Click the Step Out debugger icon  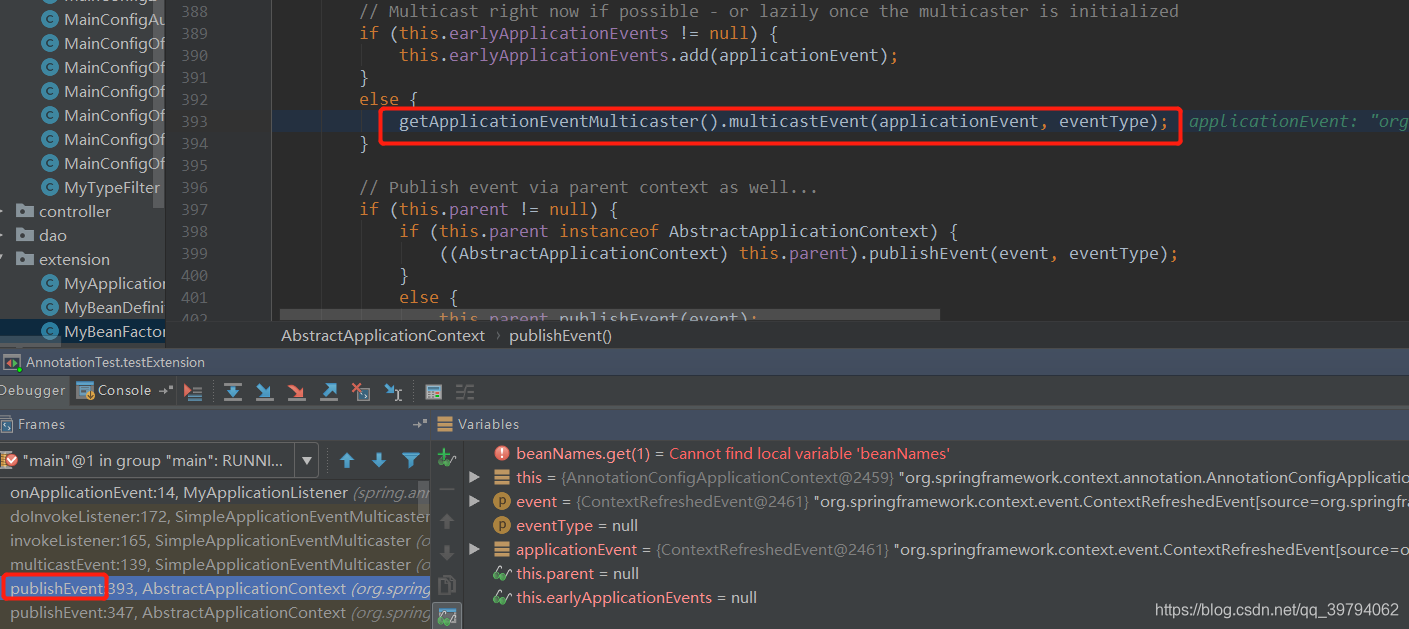click(329, 392)
